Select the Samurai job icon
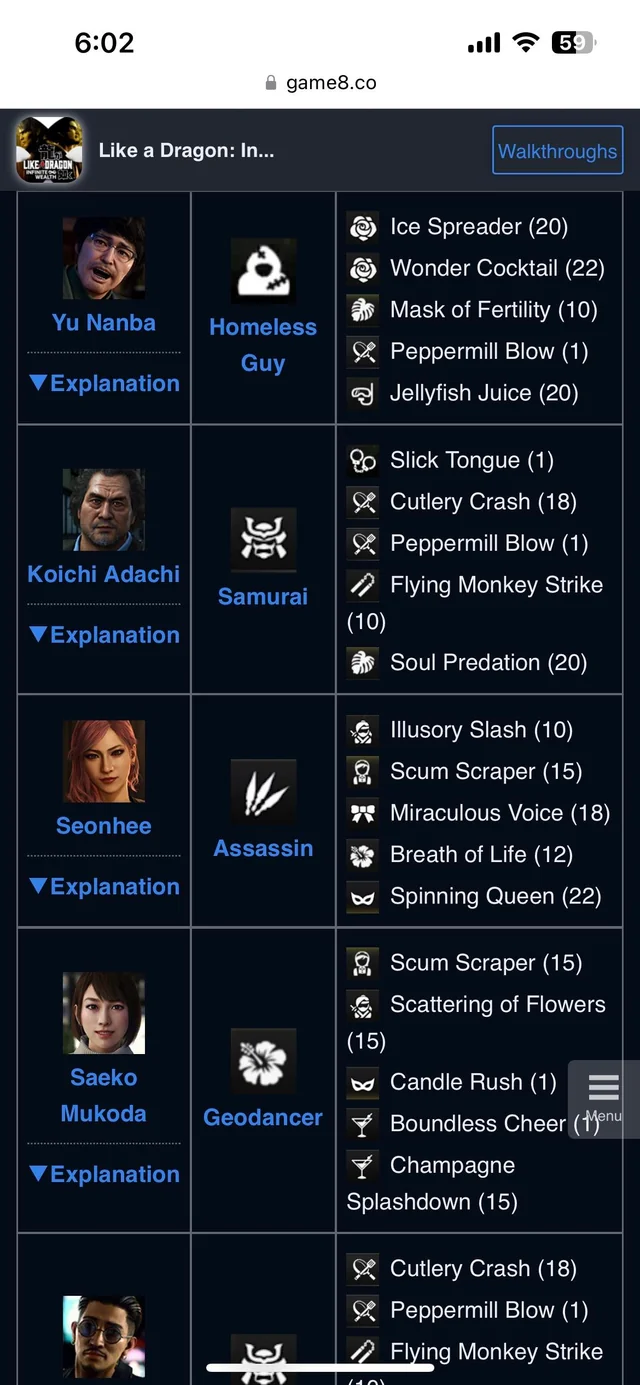The image size is (640, 1385). (x=262, y=540)
